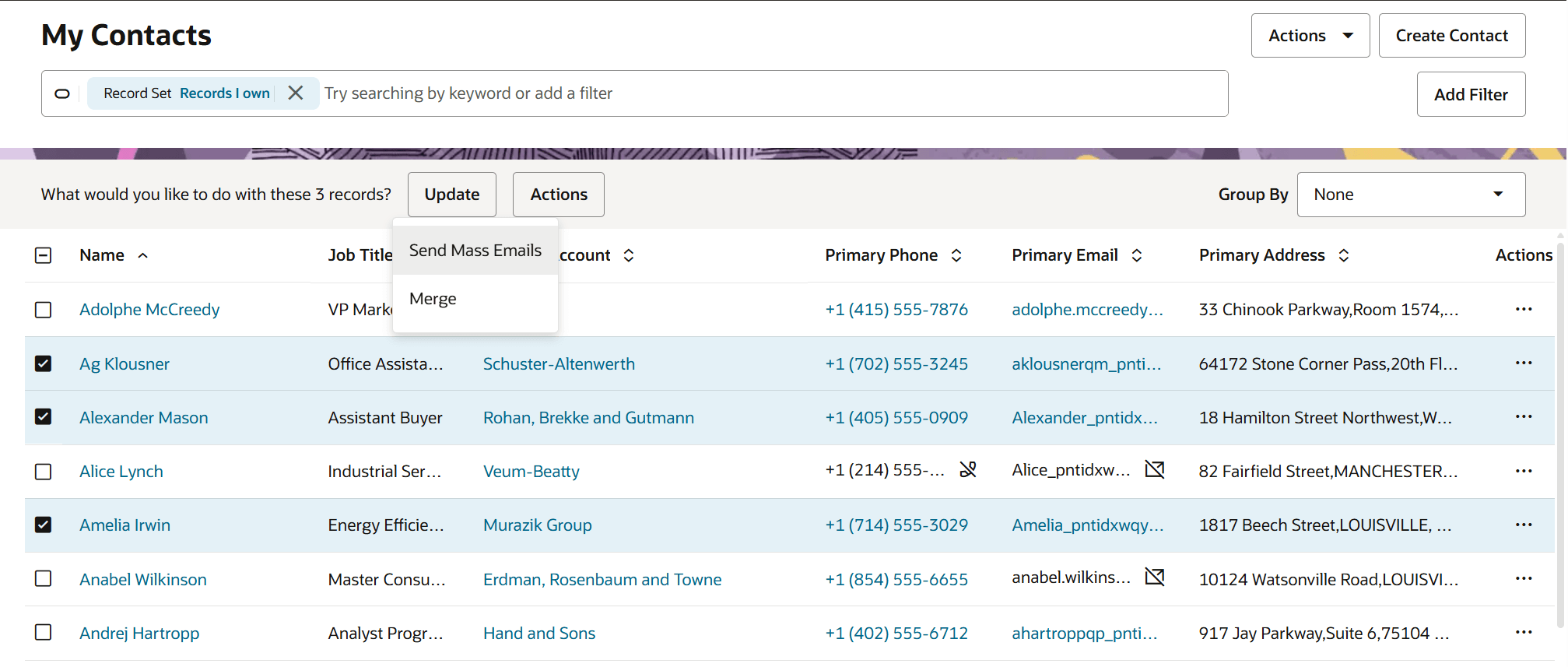Check the Anabel Wilkinson row checkbox
This screenshot has width=1568, height=667.
pyautogui.click(x=44, y=579)
